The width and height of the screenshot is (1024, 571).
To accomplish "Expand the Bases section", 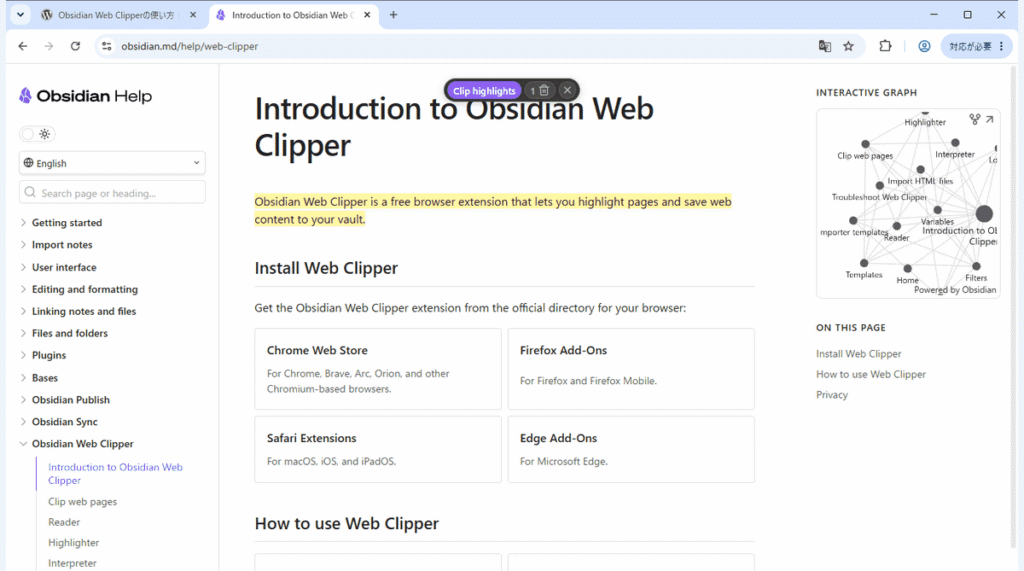I will click(x=44, y=378).
